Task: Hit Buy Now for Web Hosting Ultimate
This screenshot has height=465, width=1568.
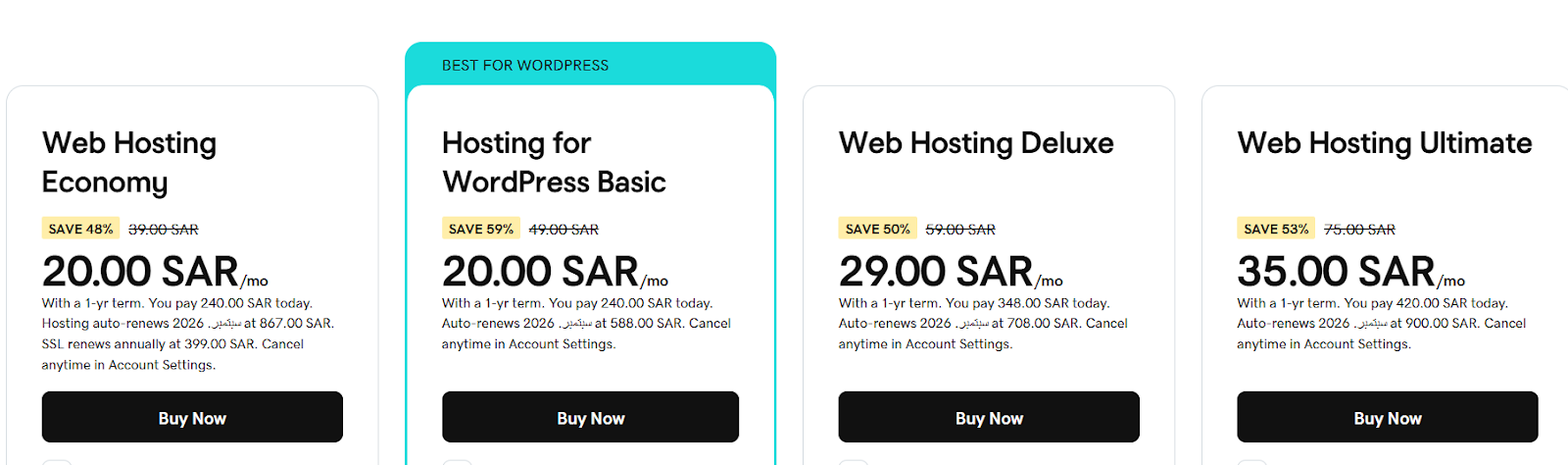Action: 1387,418
